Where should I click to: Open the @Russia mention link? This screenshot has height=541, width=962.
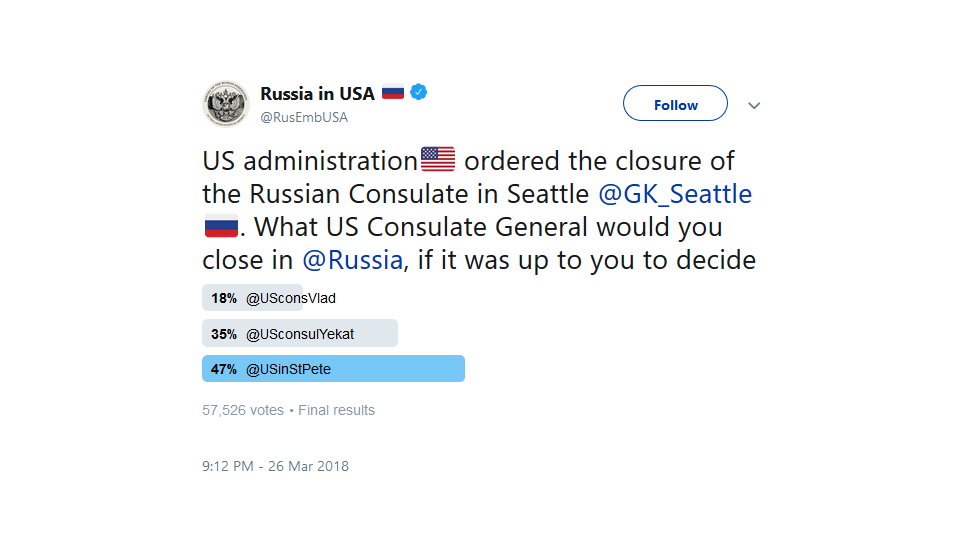352,260
